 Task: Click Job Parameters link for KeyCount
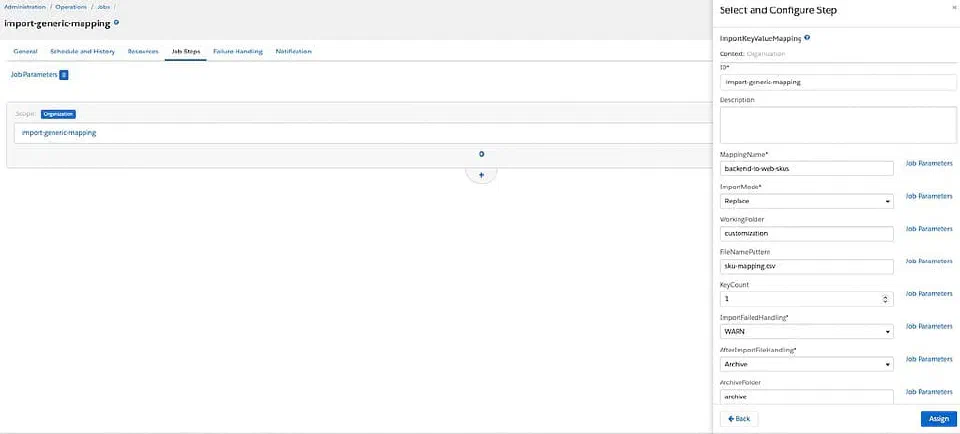(x=929, y=294)
